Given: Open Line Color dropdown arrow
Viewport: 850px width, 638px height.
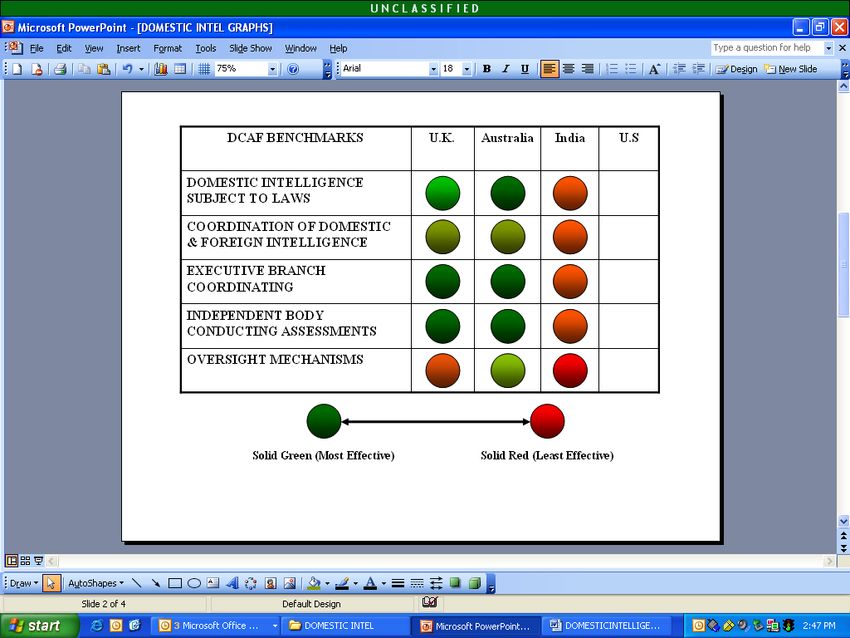Looking at the screenshot, I should click(356, 583).
